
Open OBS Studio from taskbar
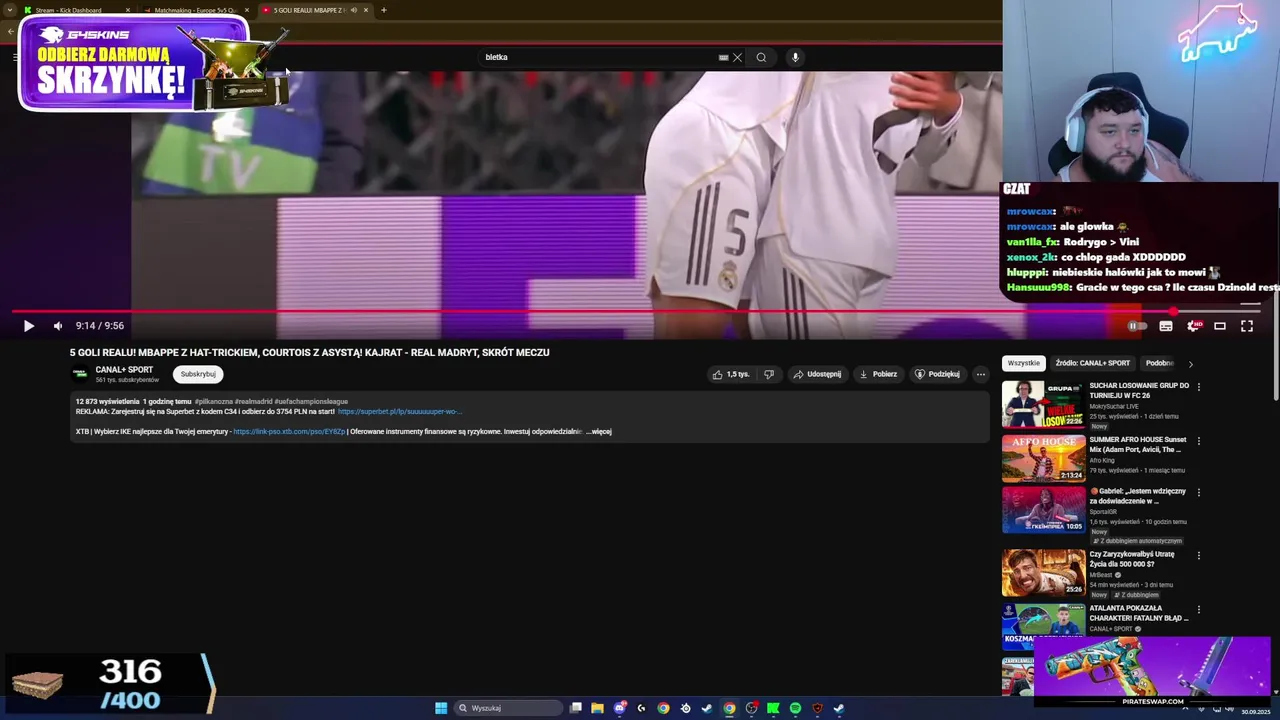pyautogui.click(x=752, y=708)
